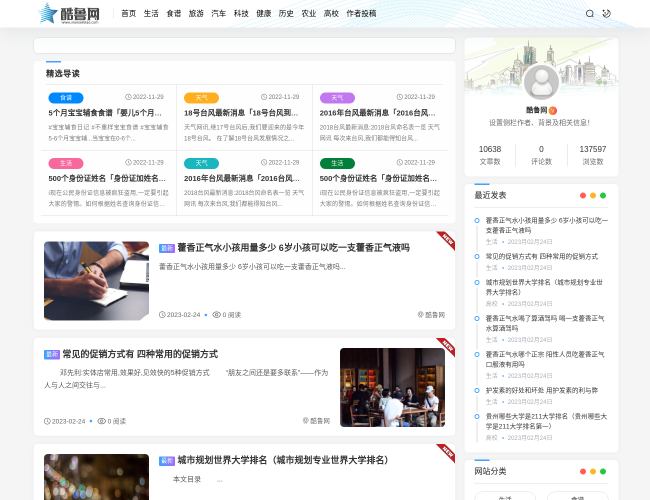650x500 pixels.
Task: Click the 0 评论数 statistic
Action: click(541, 155)
